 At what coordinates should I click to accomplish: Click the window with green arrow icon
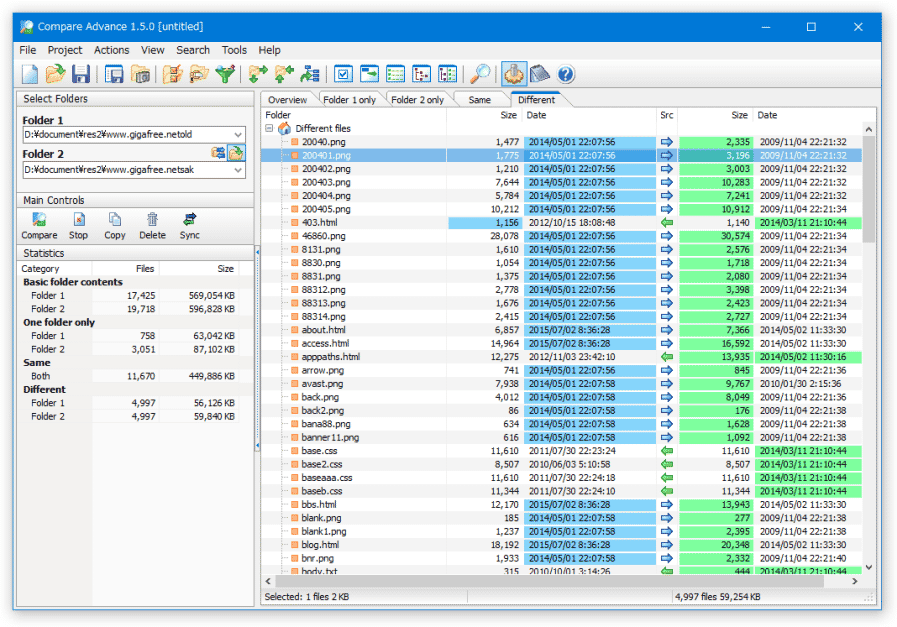(x=369, y=74)
